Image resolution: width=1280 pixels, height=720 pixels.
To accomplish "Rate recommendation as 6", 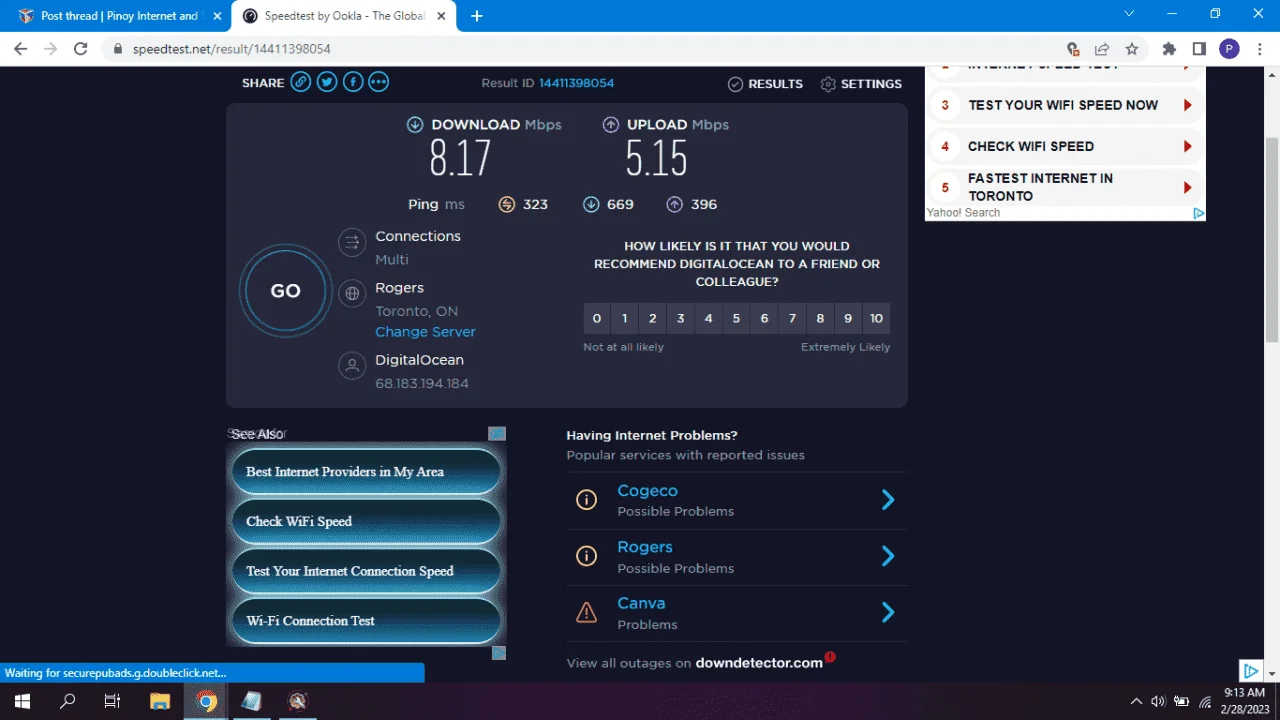I will click(x=765, y=318).
